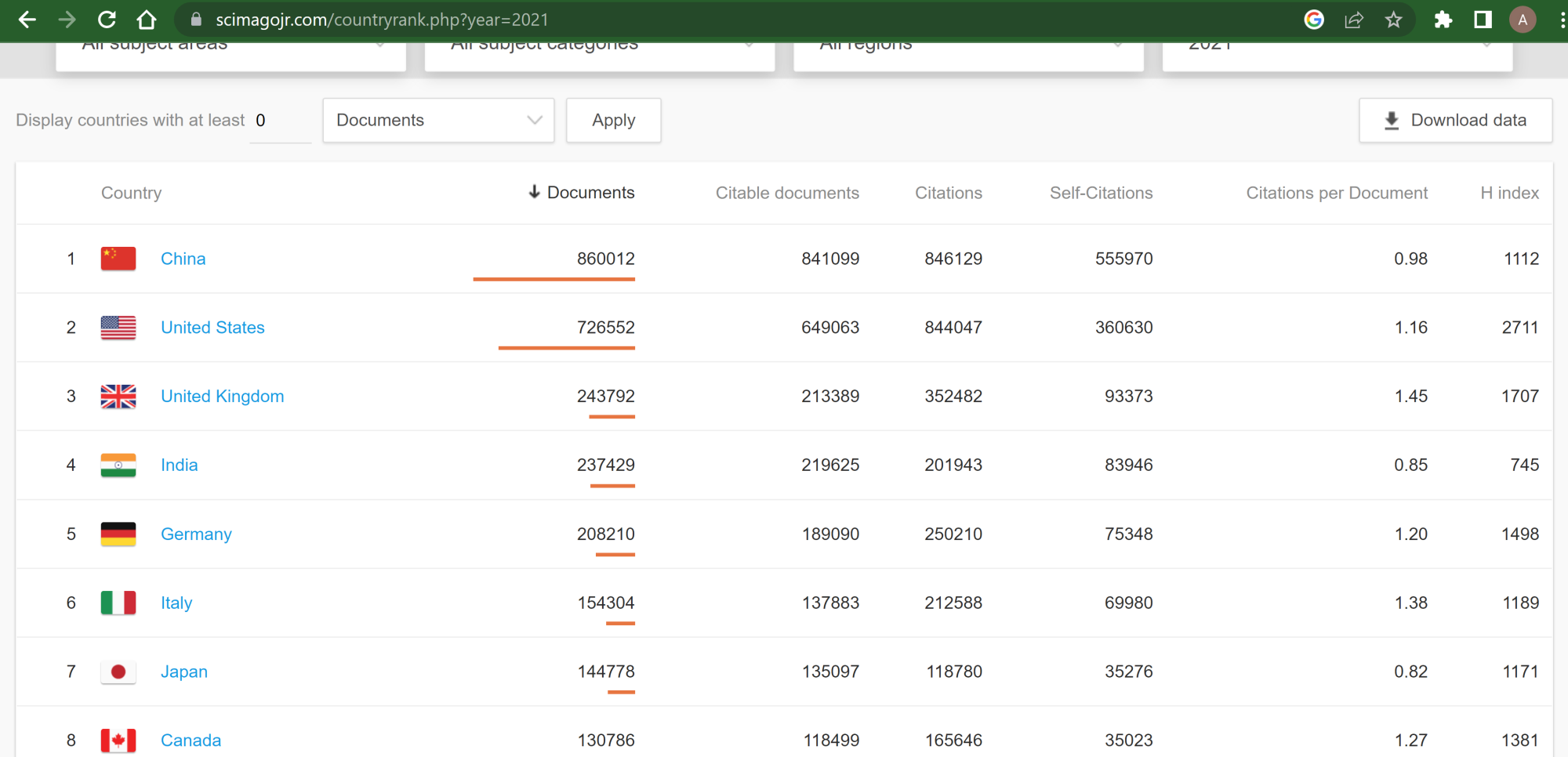
Task: Click the Google icon in address bar
Action: tap(1314, 20)
